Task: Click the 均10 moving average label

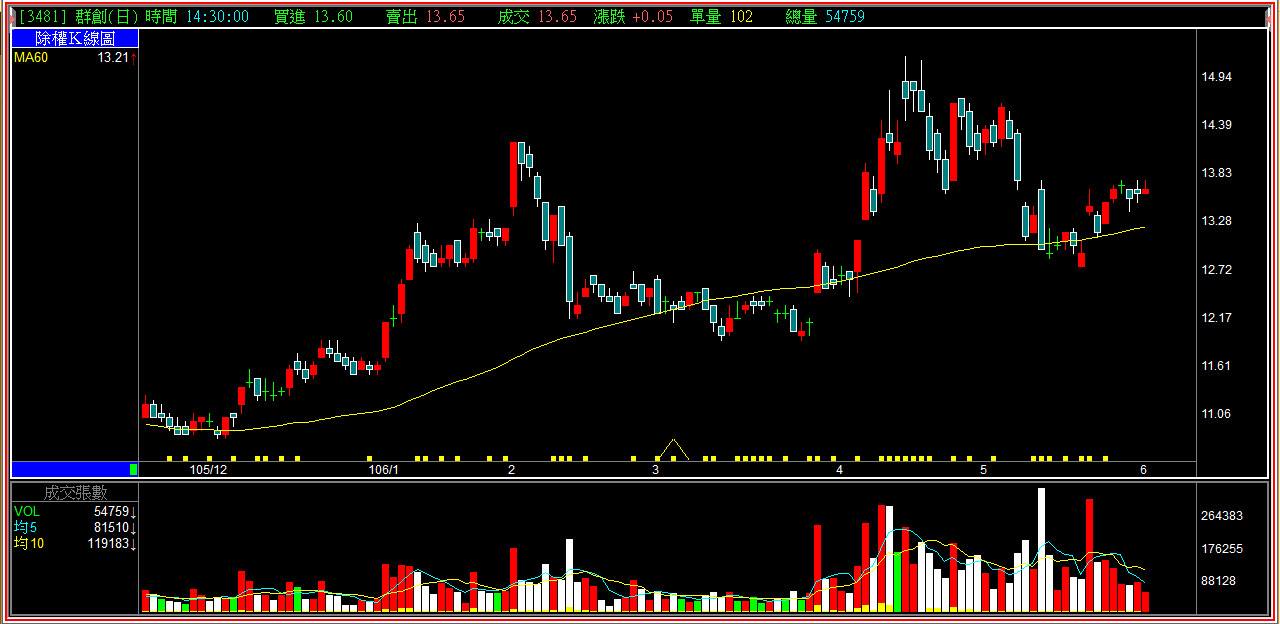Action: (26, 543)
